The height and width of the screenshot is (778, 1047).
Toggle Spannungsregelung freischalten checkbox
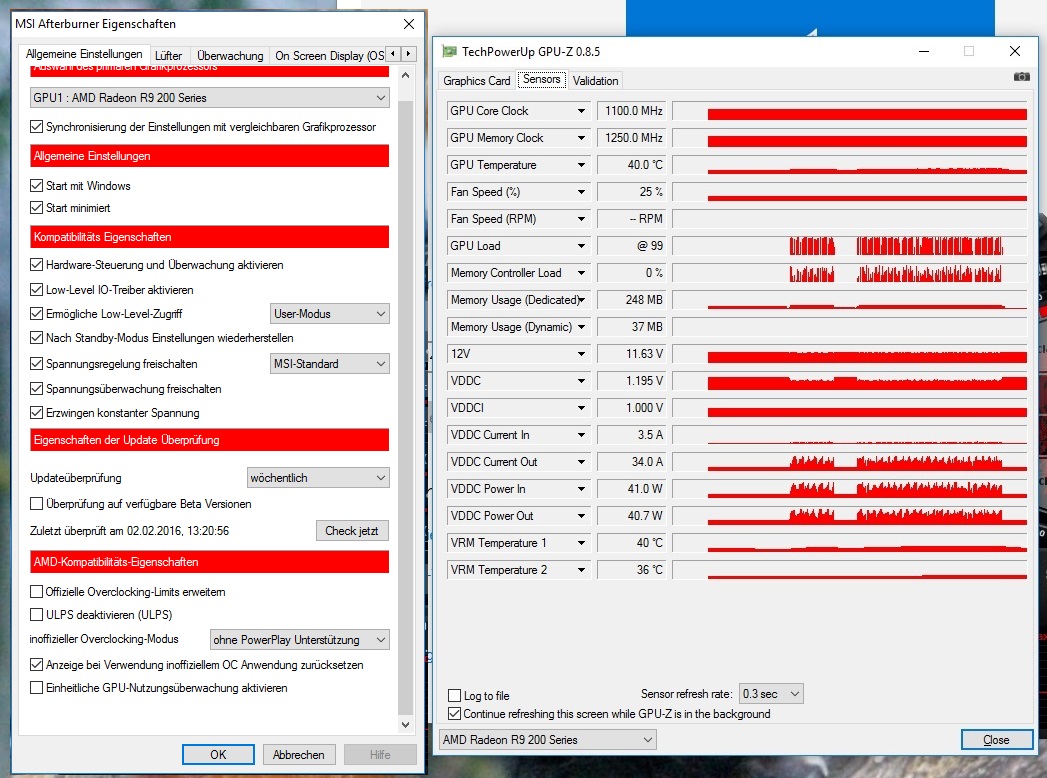[x=37, y=363]
